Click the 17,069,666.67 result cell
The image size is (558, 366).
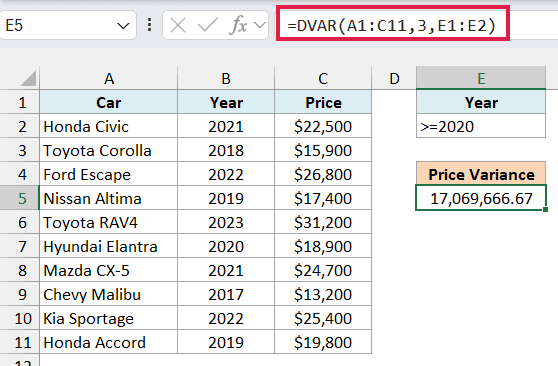(x=481, y=198)
